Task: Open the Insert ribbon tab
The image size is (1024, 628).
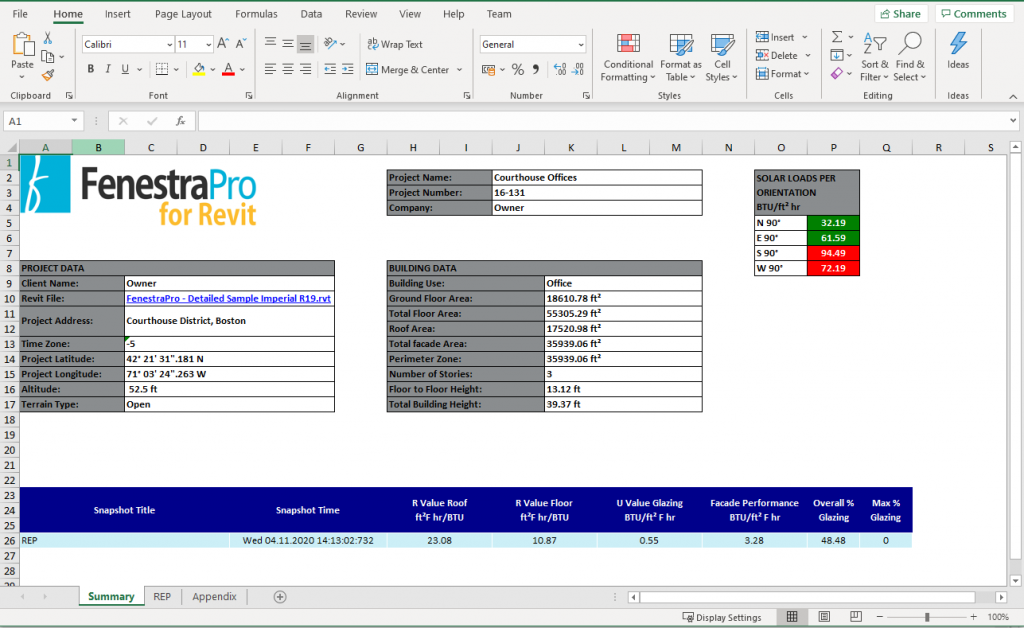Action: click(x=118, y=14)
